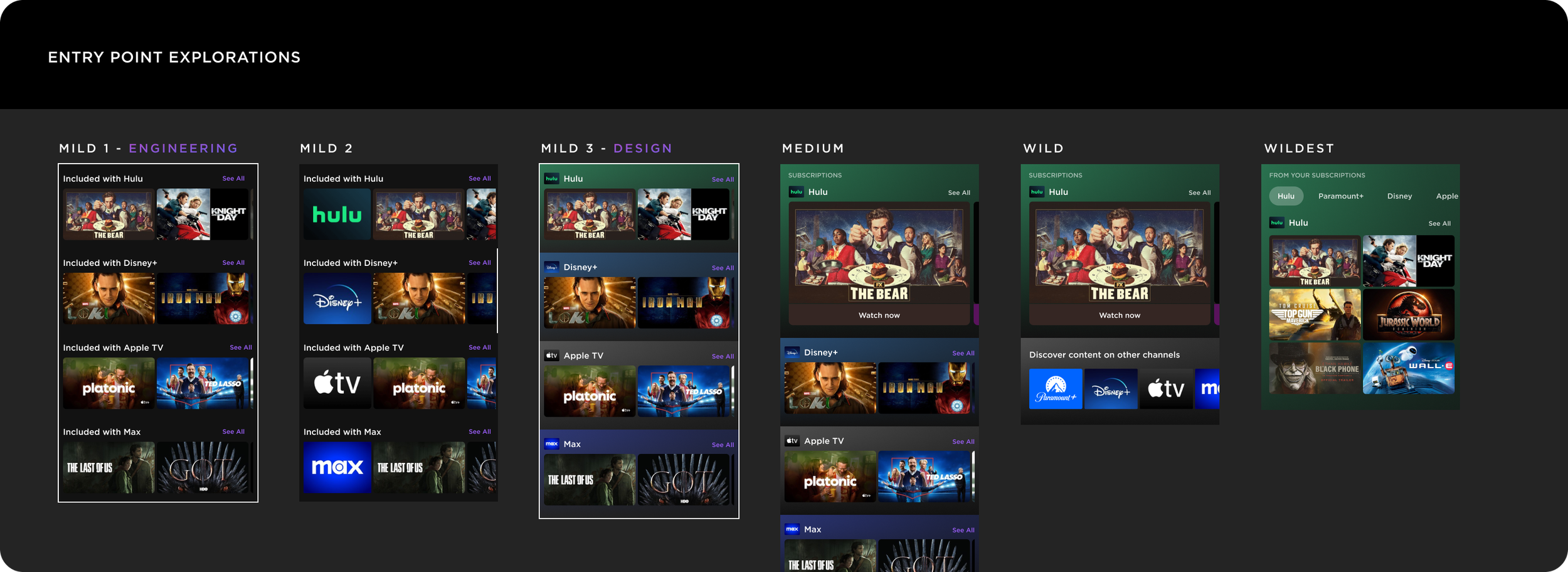
Task: Click small Disney+ icon in Mild 3 header
Action: tap(551, 267)
